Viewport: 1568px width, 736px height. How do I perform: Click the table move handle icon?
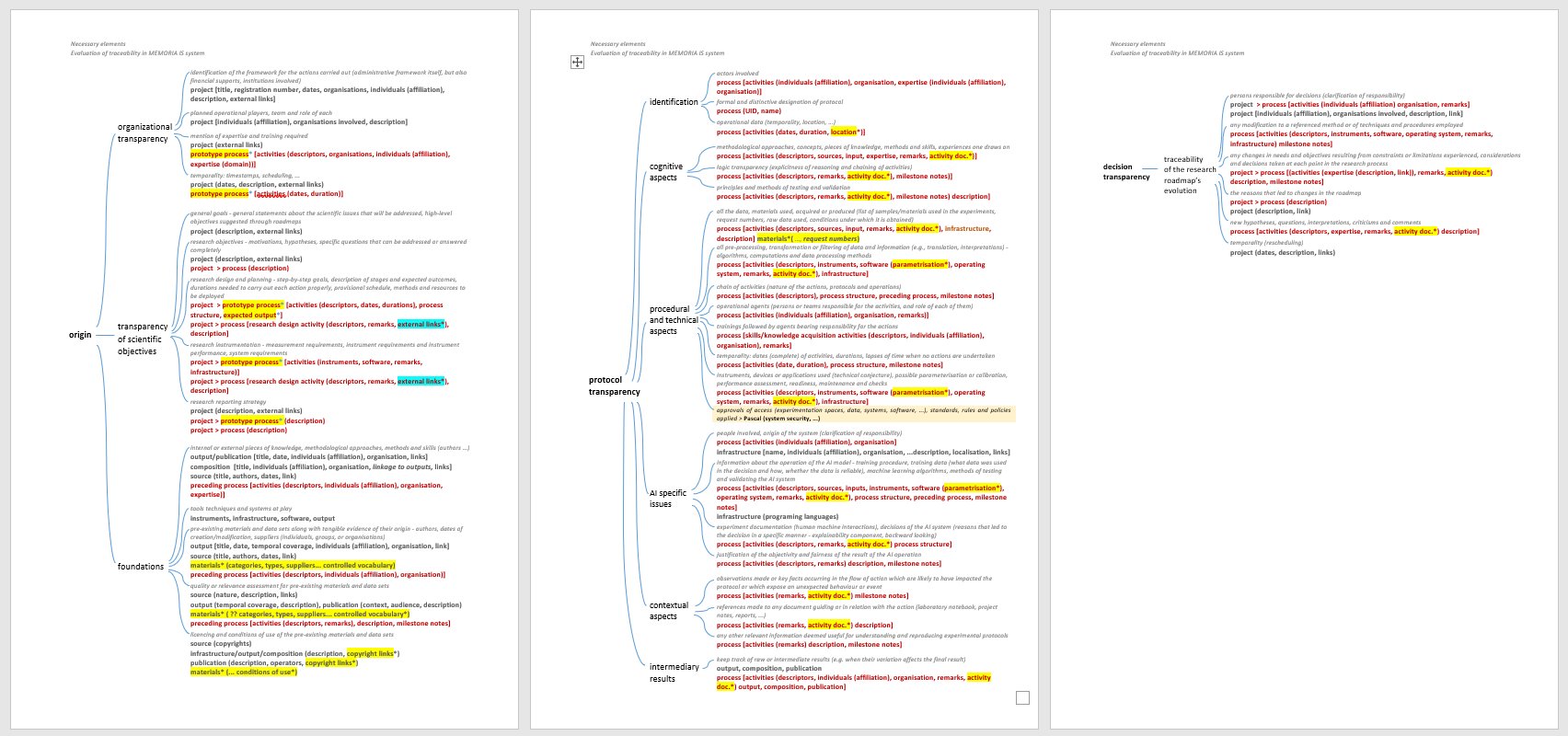(x=577, y=62)
